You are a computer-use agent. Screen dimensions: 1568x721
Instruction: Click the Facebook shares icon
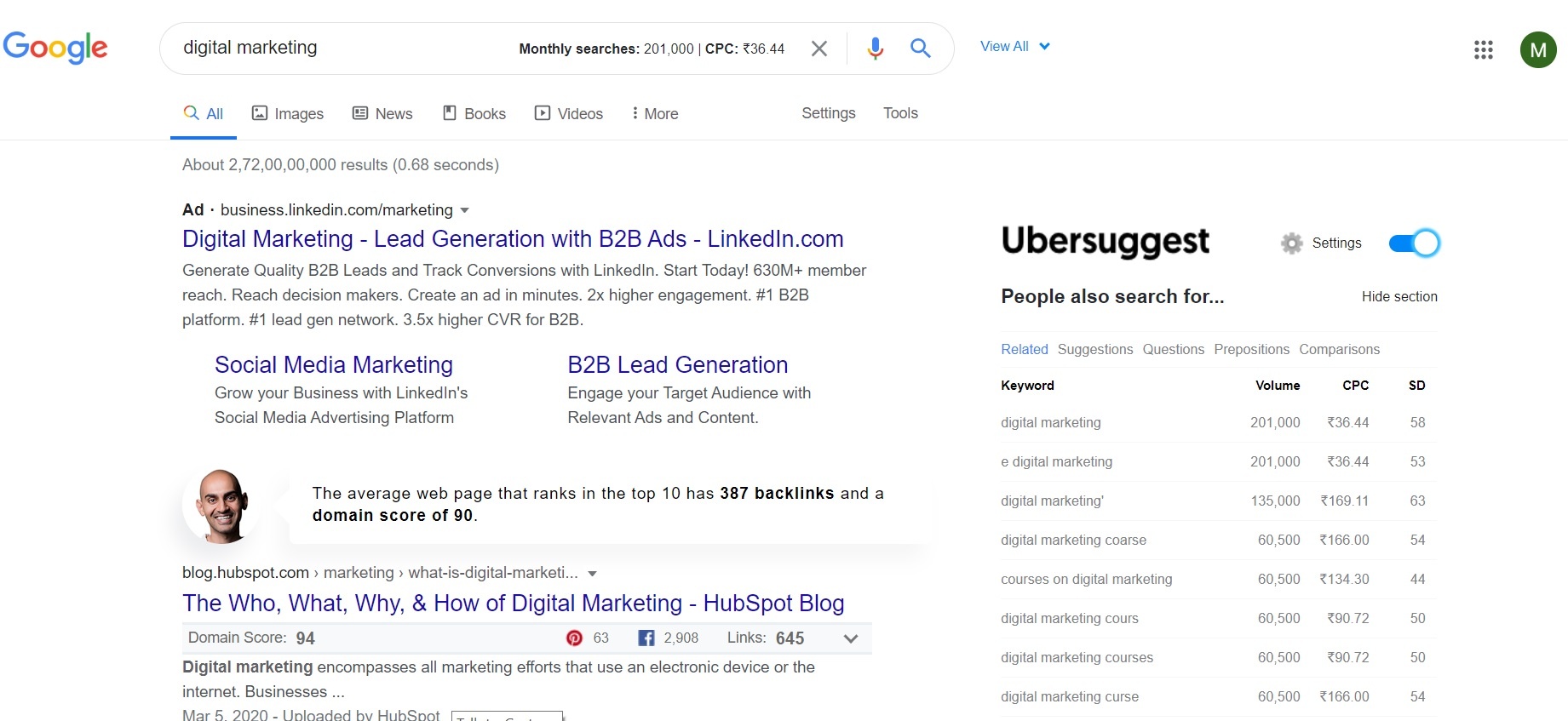(646, 638)
